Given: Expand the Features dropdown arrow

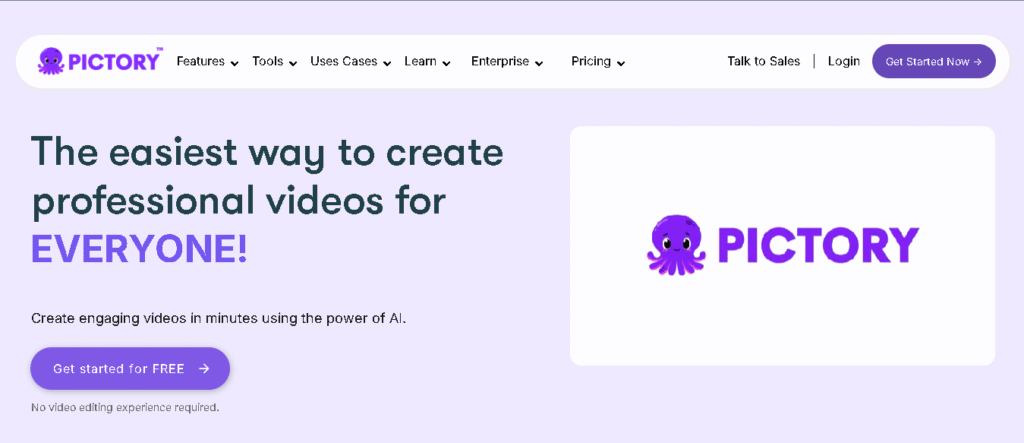Looking at the screenshot, I should (234, 63).
